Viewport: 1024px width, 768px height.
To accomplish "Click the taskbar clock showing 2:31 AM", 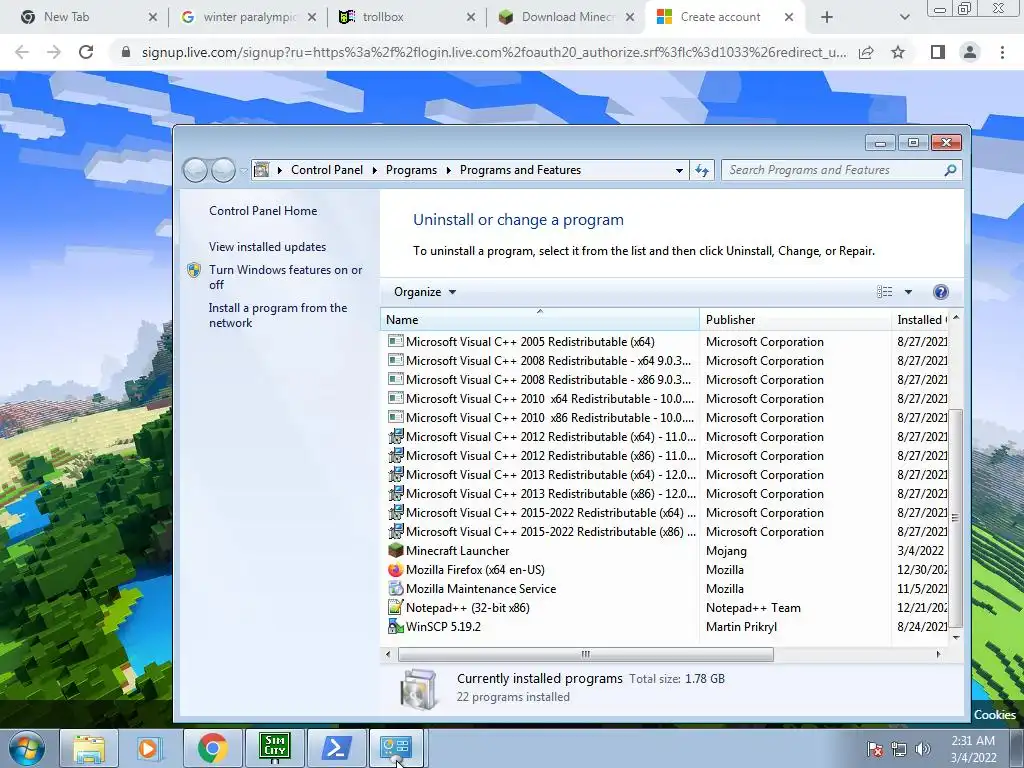I will pos(973,749).
